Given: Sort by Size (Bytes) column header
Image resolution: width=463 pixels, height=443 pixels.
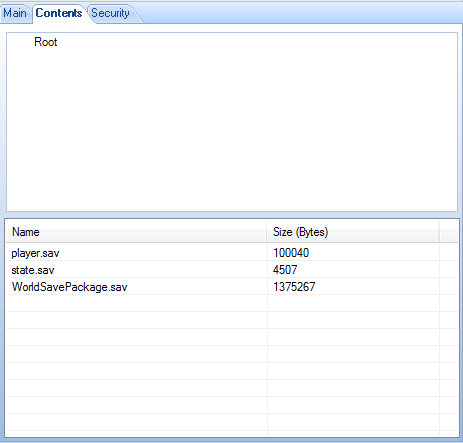Looking at the screenshot, I should click(x=352, y=232).
